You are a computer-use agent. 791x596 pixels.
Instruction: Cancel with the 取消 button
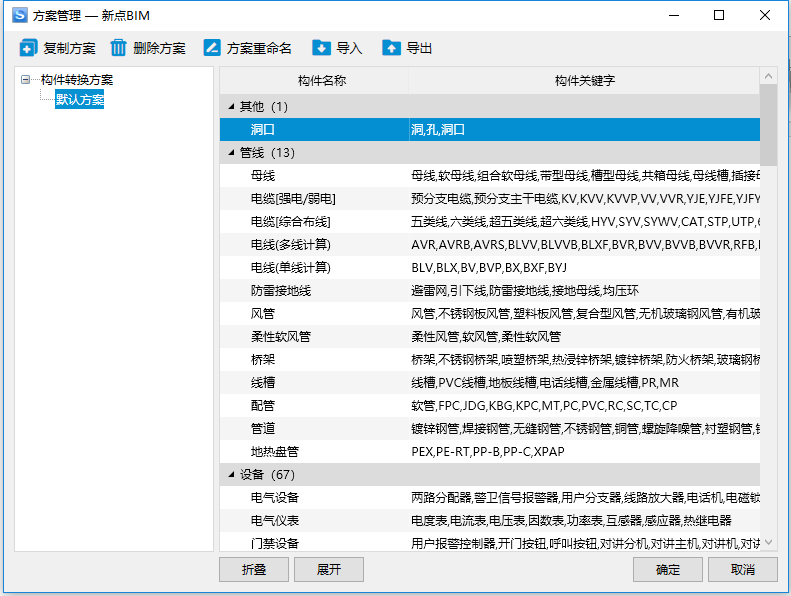[x=743, y=569]
